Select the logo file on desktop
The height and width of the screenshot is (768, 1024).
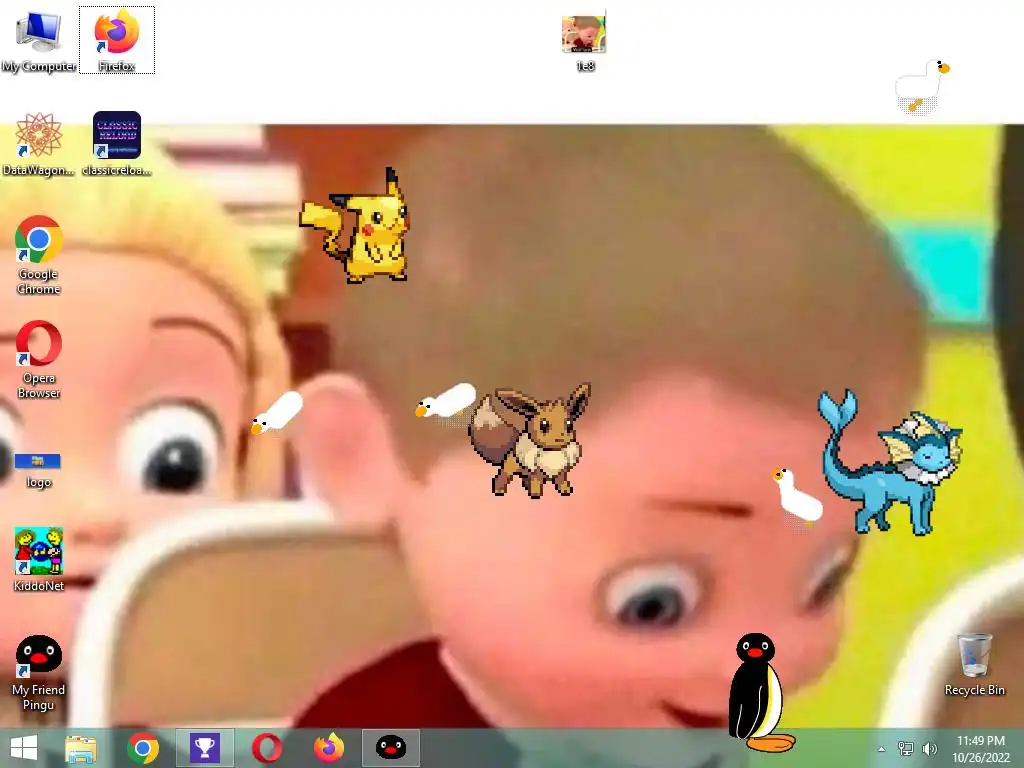pos(38,470)
